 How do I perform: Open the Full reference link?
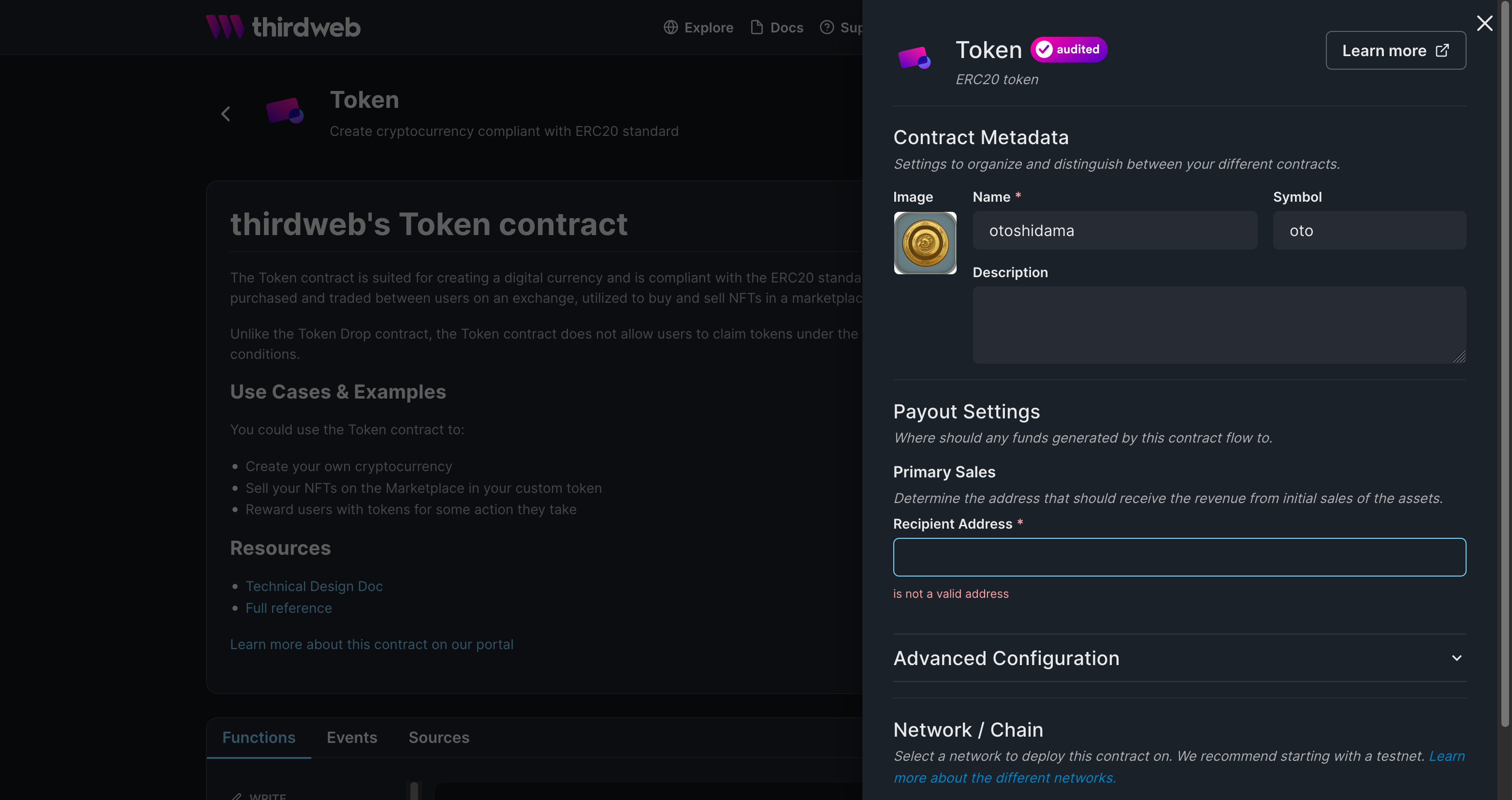click(289, 608)
